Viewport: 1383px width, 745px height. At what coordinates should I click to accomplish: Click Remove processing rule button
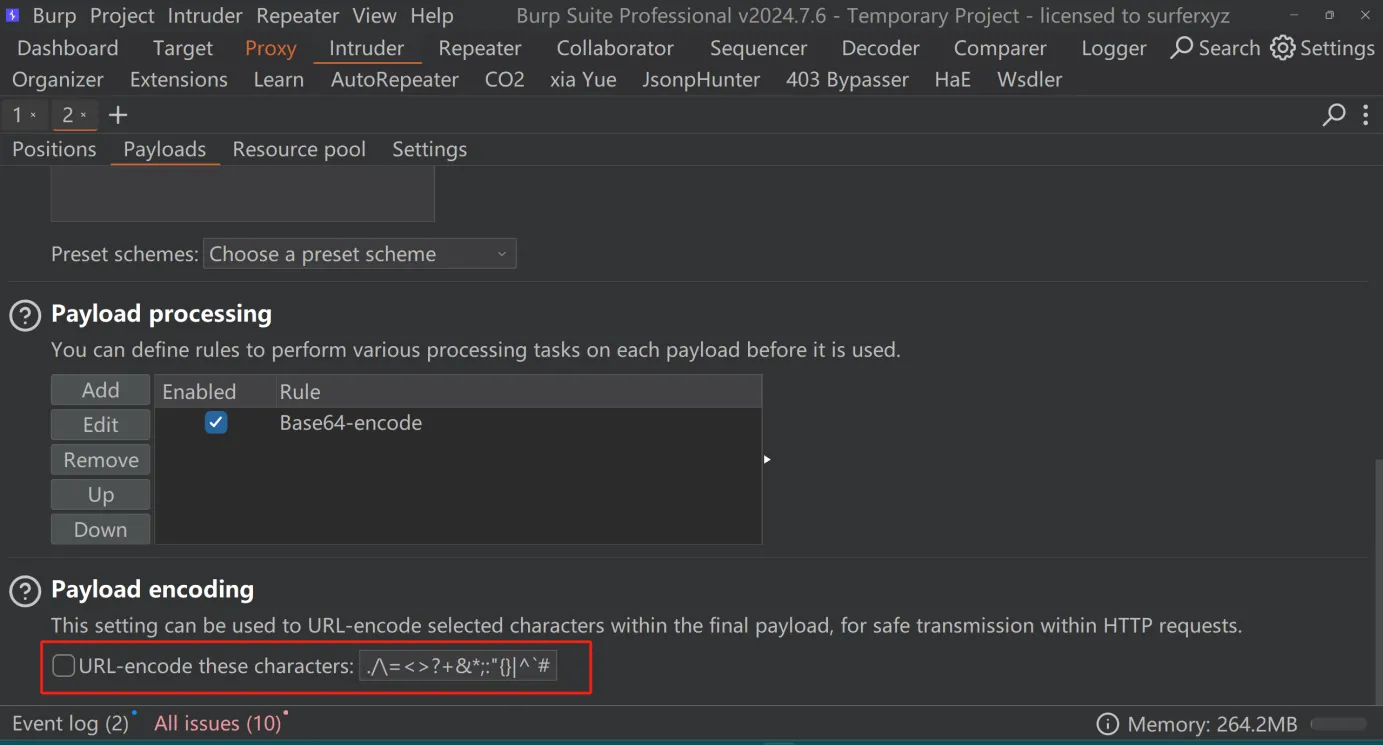[x=101, y=460]
